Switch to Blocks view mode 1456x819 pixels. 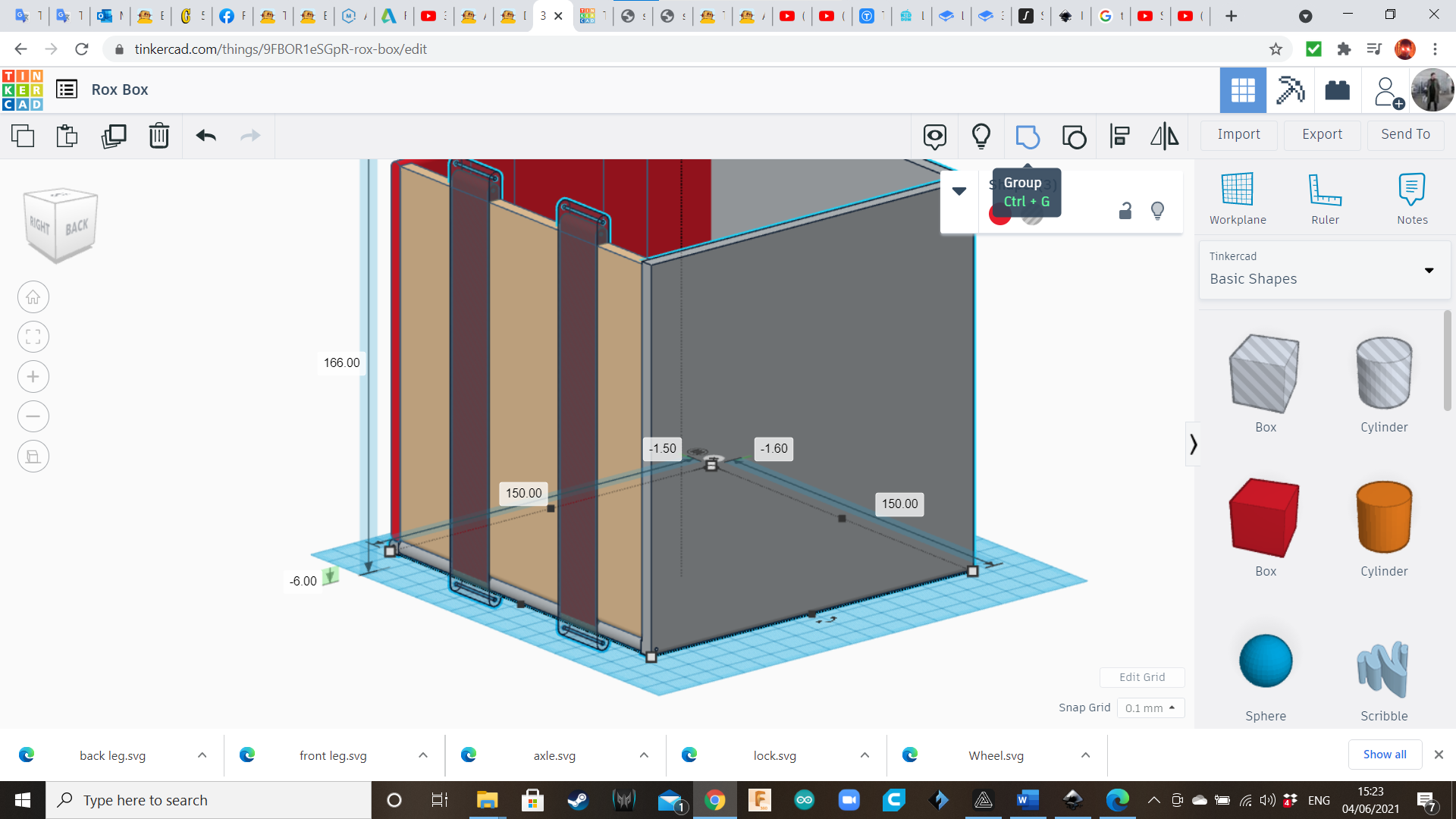(1290, 90)
